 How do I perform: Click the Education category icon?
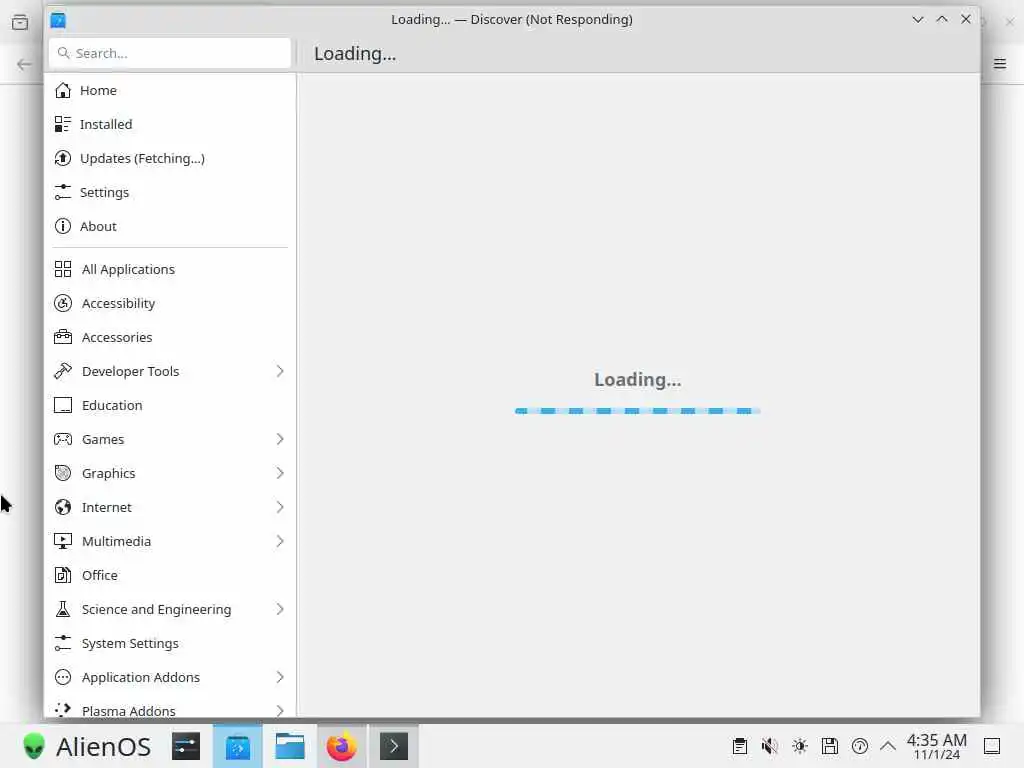63,405
